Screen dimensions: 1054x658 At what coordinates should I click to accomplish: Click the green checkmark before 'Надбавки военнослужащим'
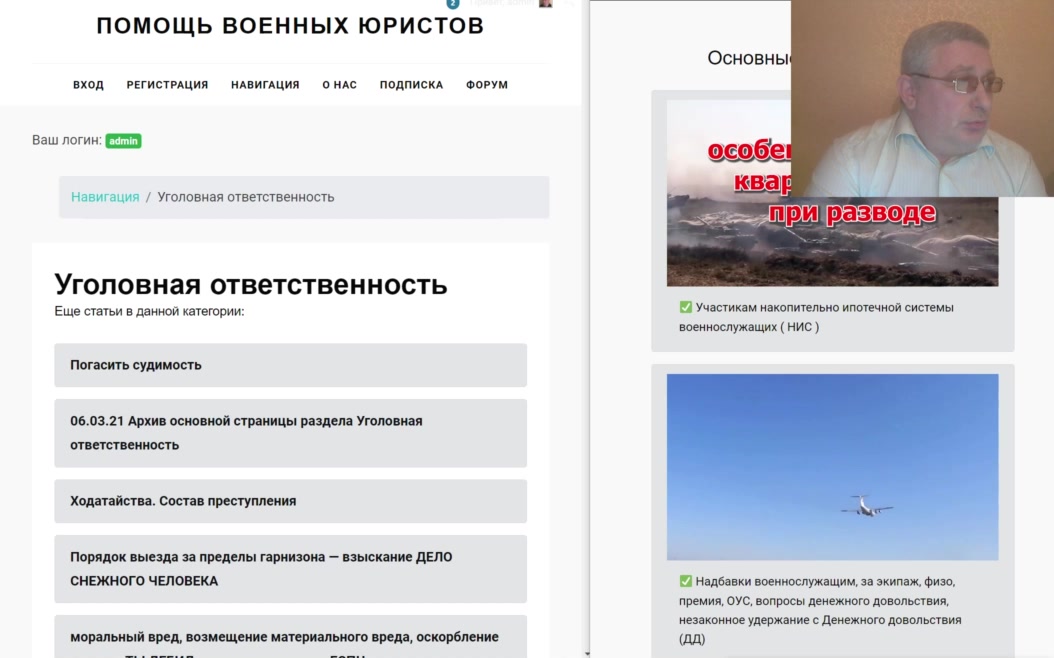click(x=686, y=581)
